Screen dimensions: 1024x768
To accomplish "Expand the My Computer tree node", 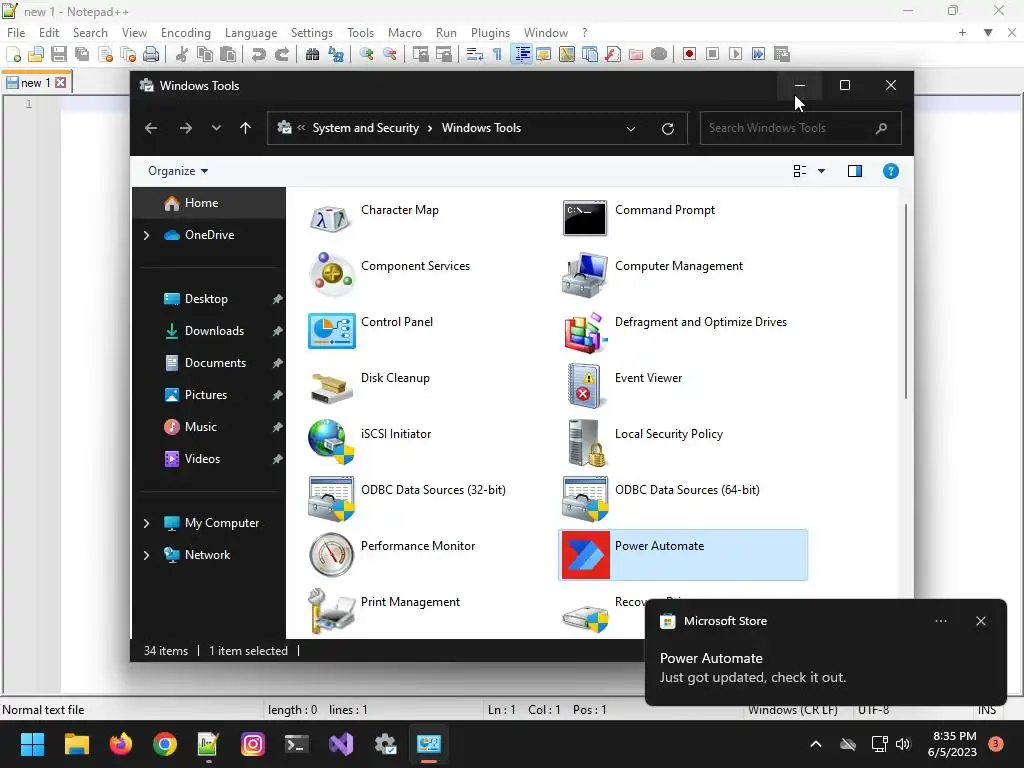I will pyautogui.click(x=146, y=523).
